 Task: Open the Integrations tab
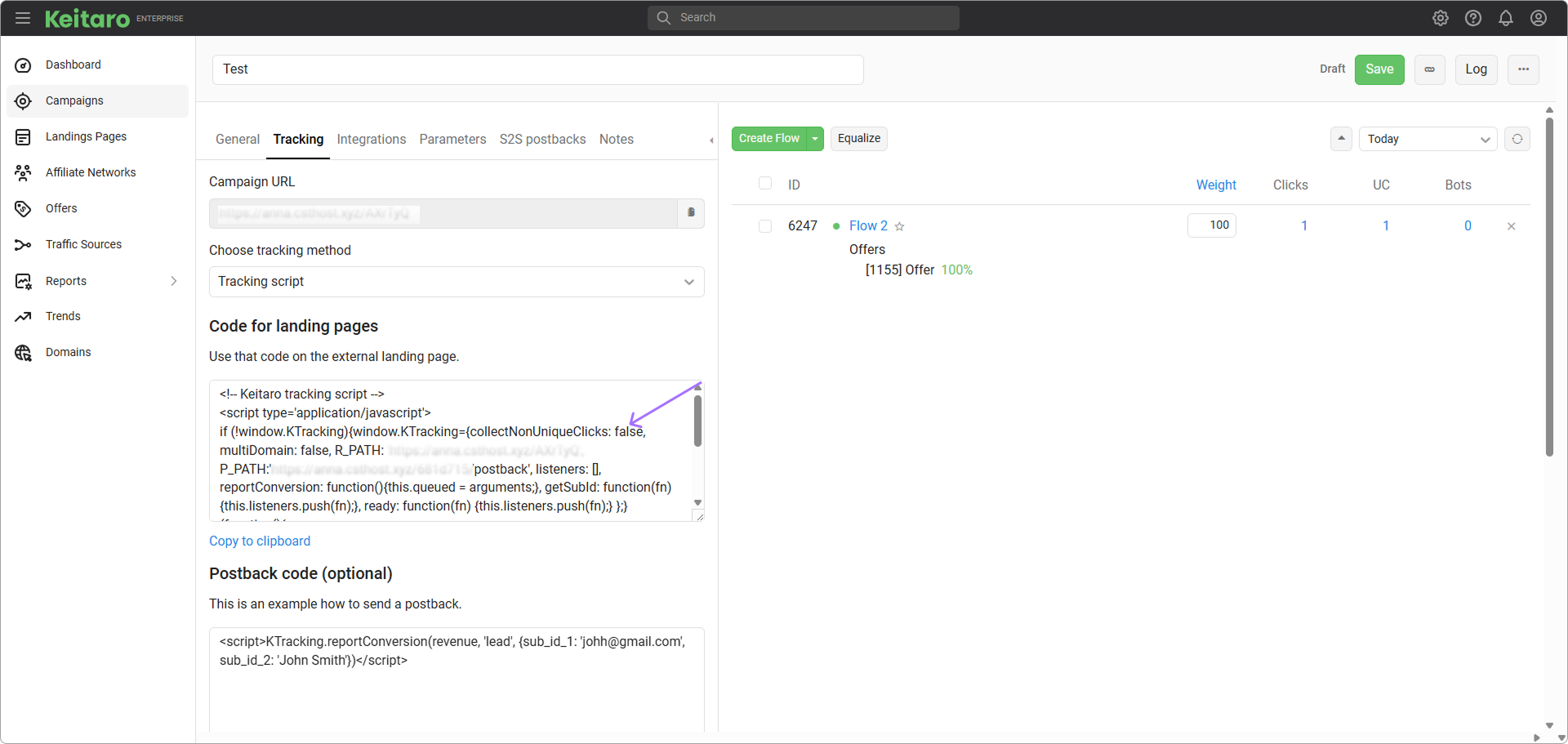[x=372, y=140]
